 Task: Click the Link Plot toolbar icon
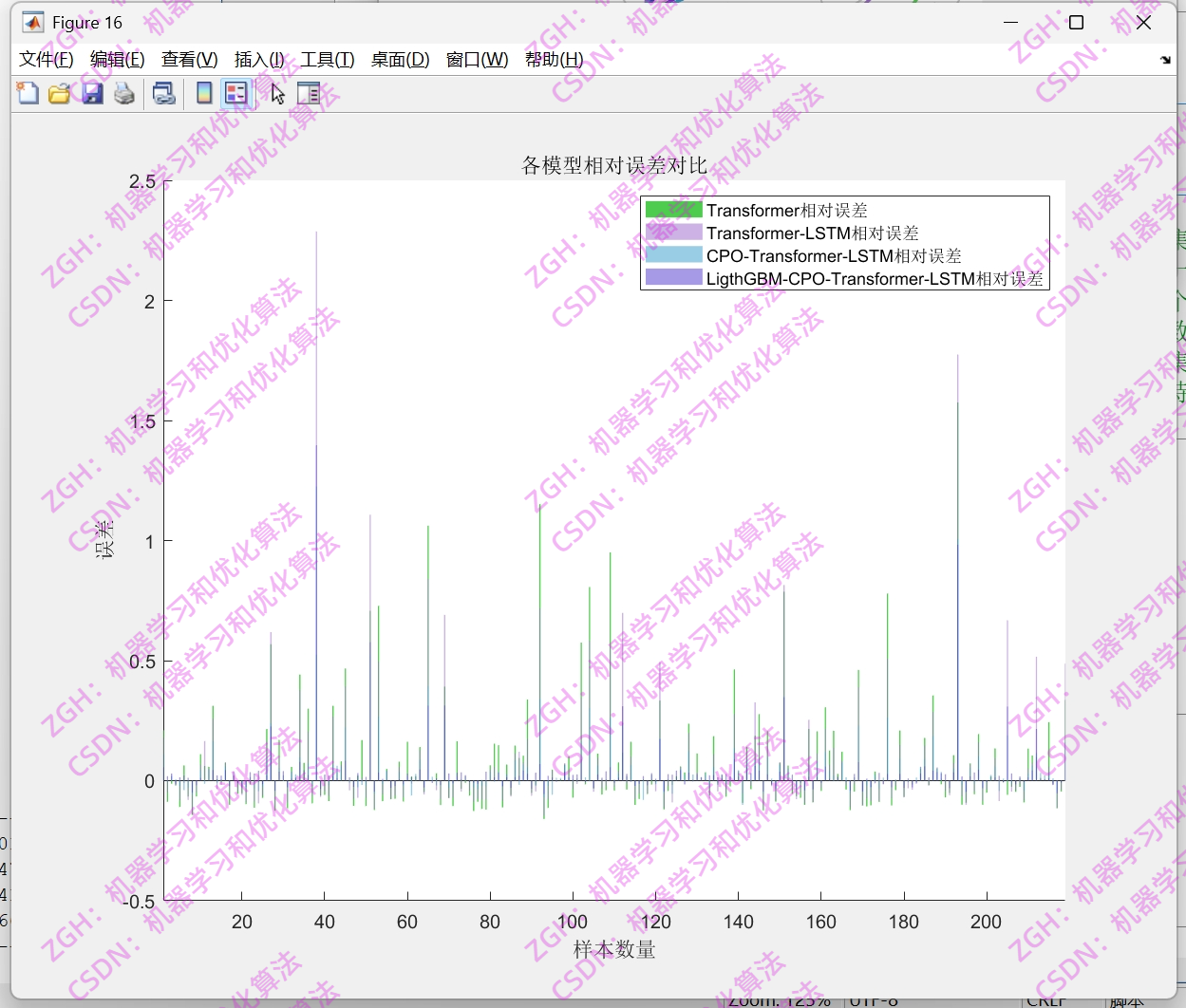click(x=164, y=93)
